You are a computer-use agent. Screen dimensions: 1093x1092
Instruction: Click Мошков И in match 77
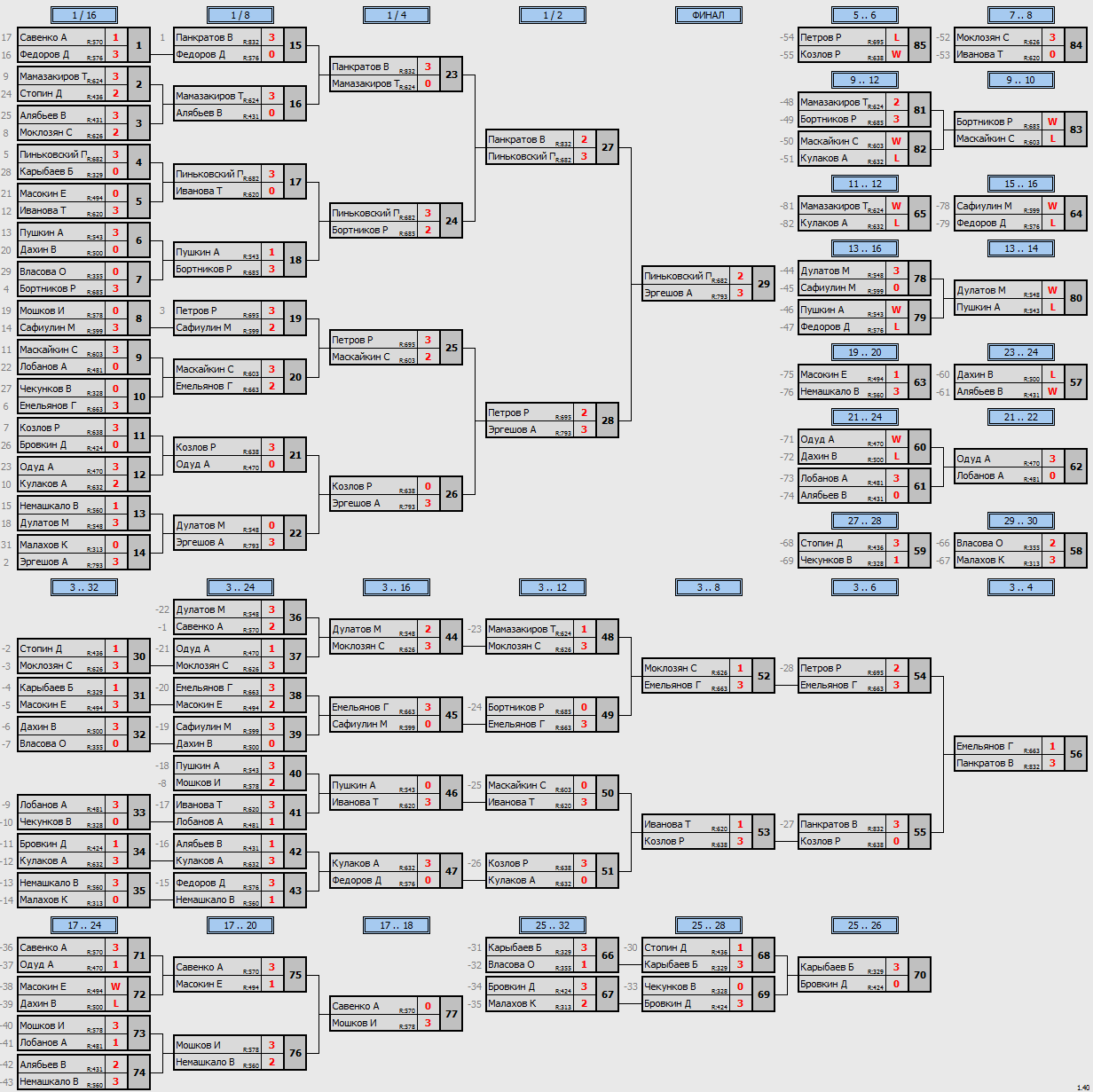[x=354, y=1023]
